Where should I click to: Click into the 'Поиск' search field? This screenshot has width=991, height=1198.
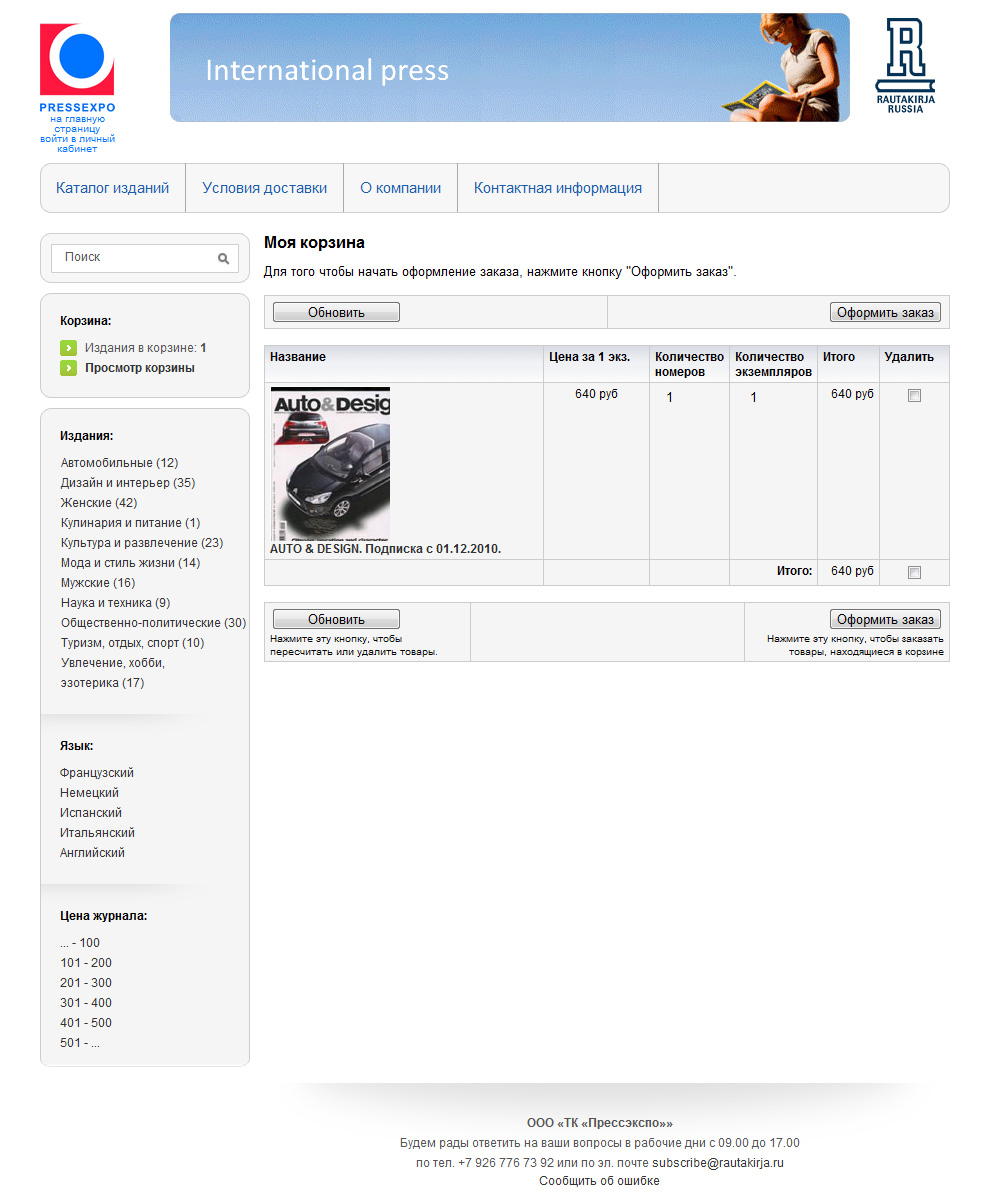pos(135,258)
